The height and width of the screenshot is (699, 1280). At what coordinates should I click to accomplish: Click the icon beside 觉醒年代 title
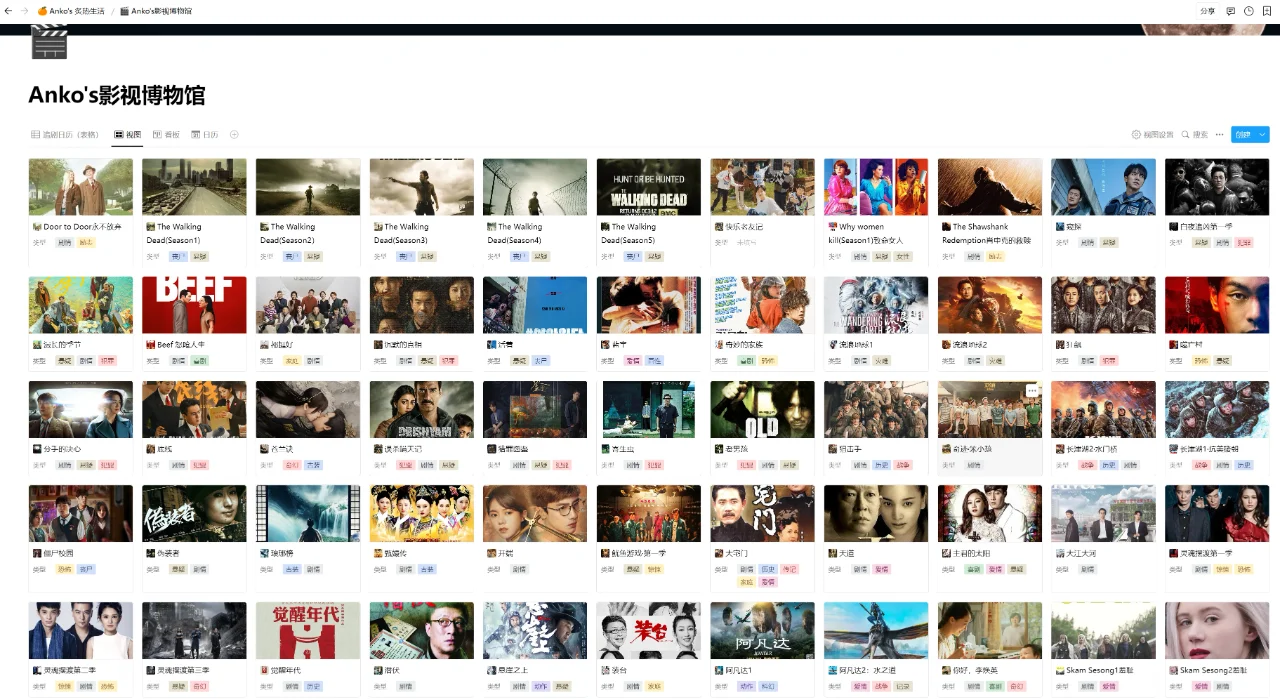coord(264,670)
